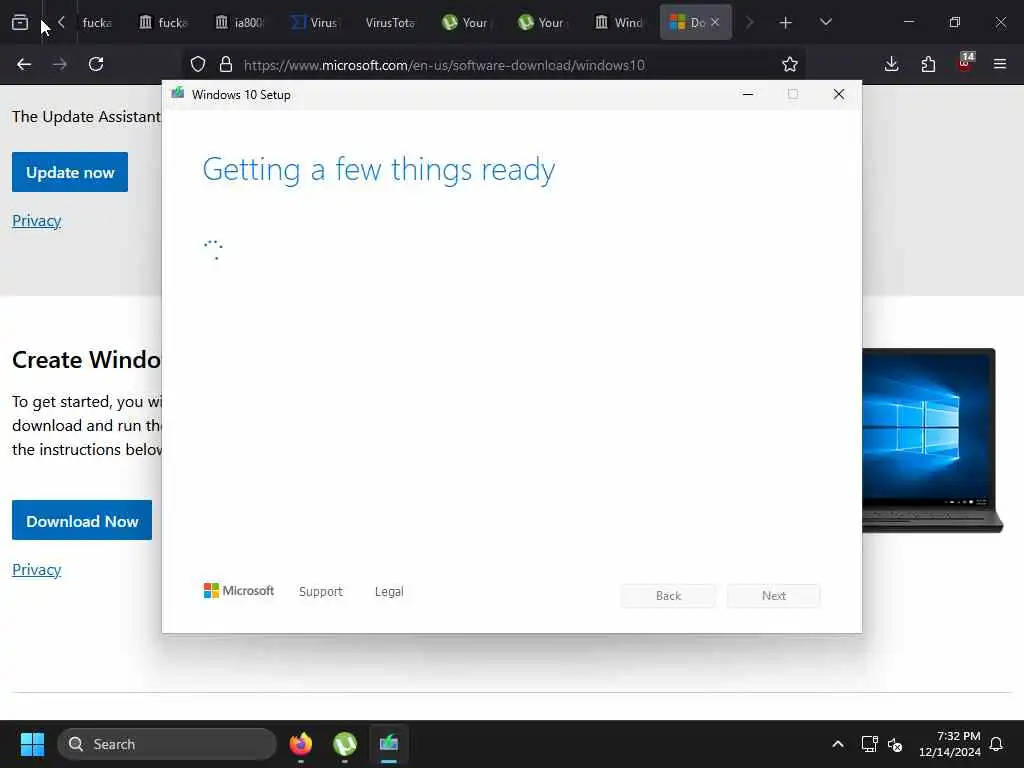
Task: Open notifications bell icon
Action: [x=997, y=744]
